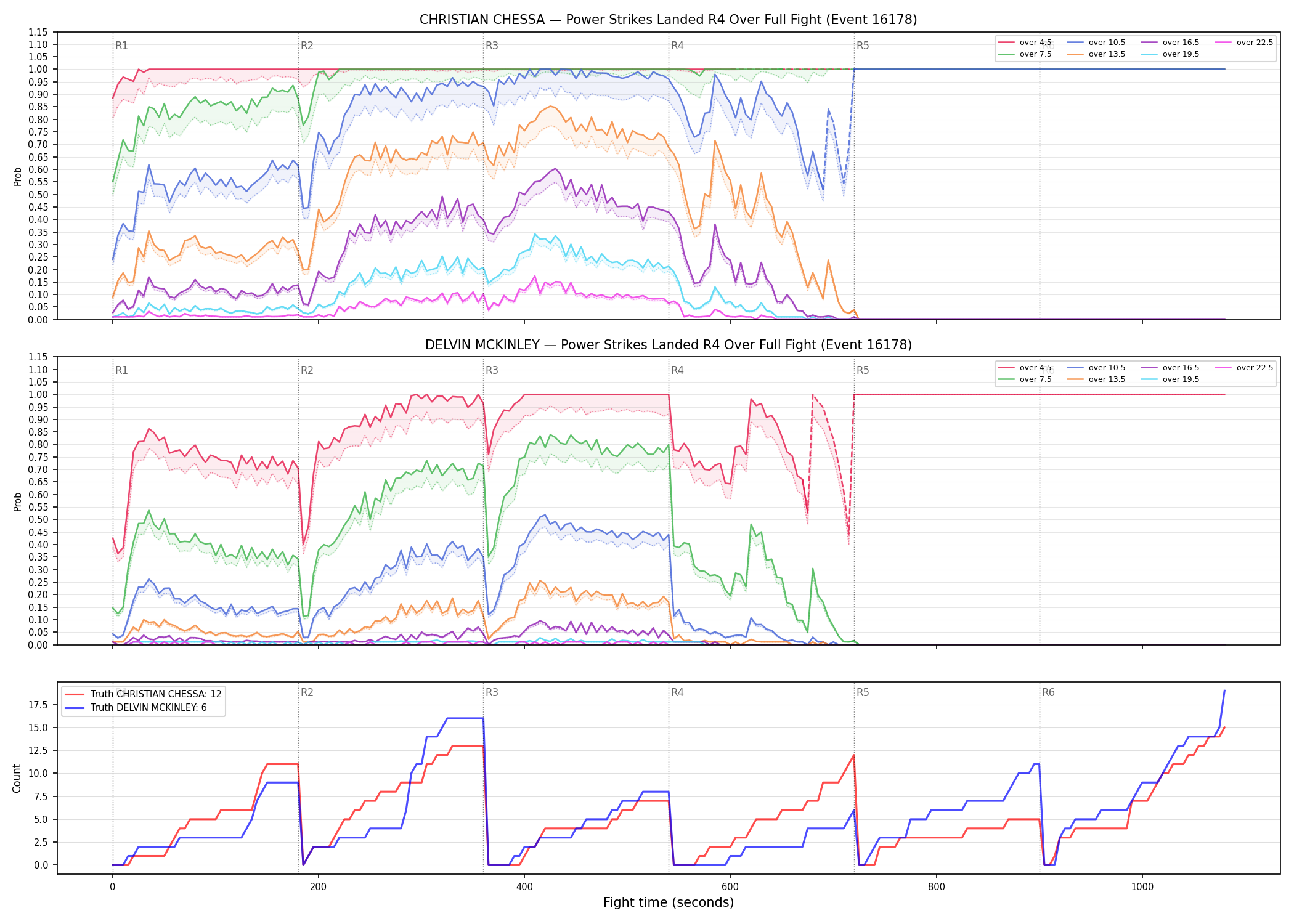The image size is (1294, 924).
Task: Click the 17.5 tick on Count axis
Action: (38, 705)
